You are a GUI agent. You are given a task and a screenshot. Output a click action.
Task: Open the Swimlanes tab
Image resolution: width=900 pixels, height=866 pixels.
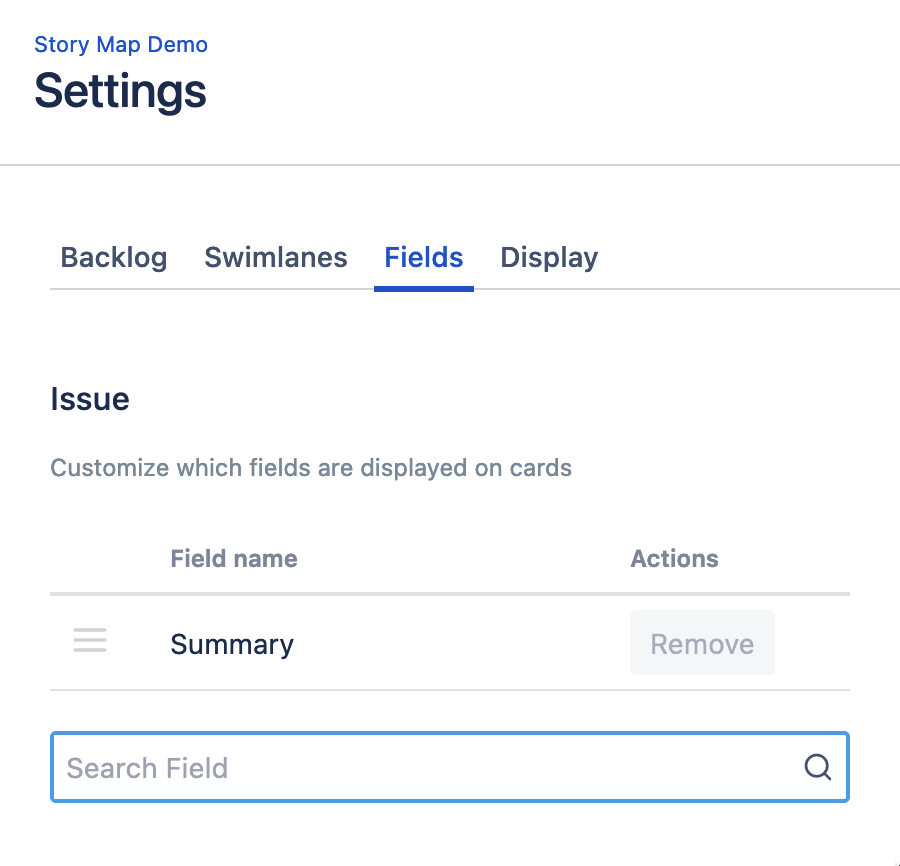click(275, 257)
